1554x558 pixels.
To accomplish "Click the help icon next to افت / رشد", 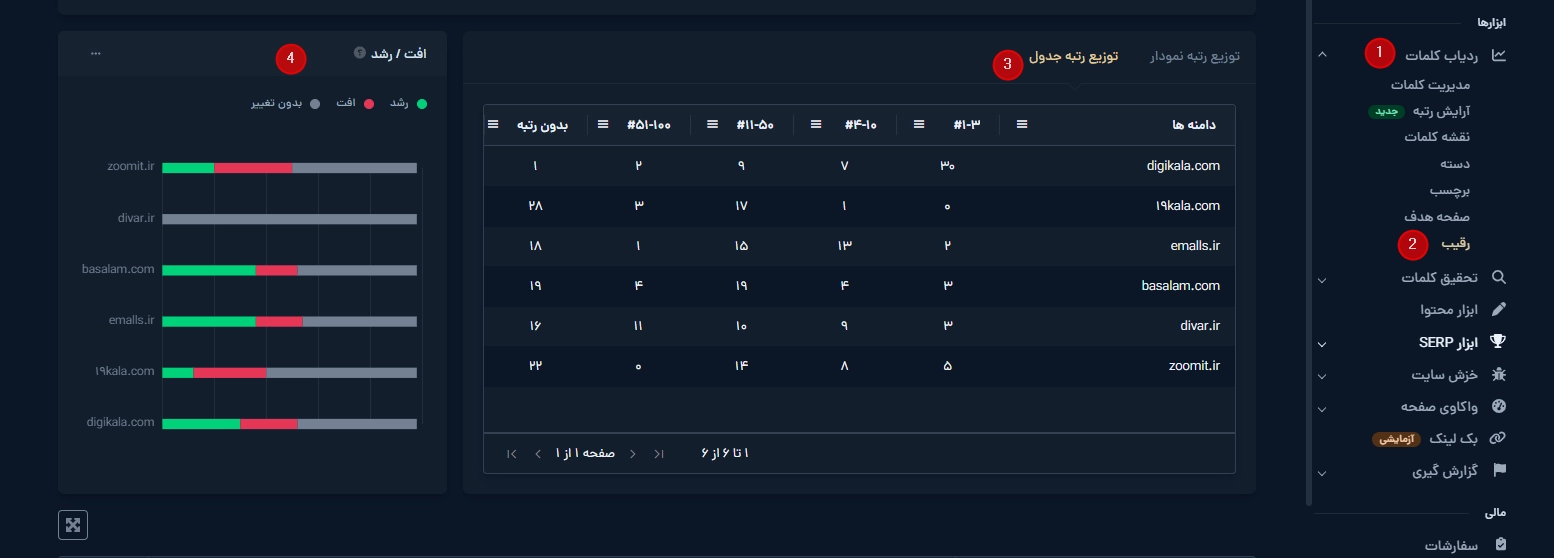I will 359,53.
